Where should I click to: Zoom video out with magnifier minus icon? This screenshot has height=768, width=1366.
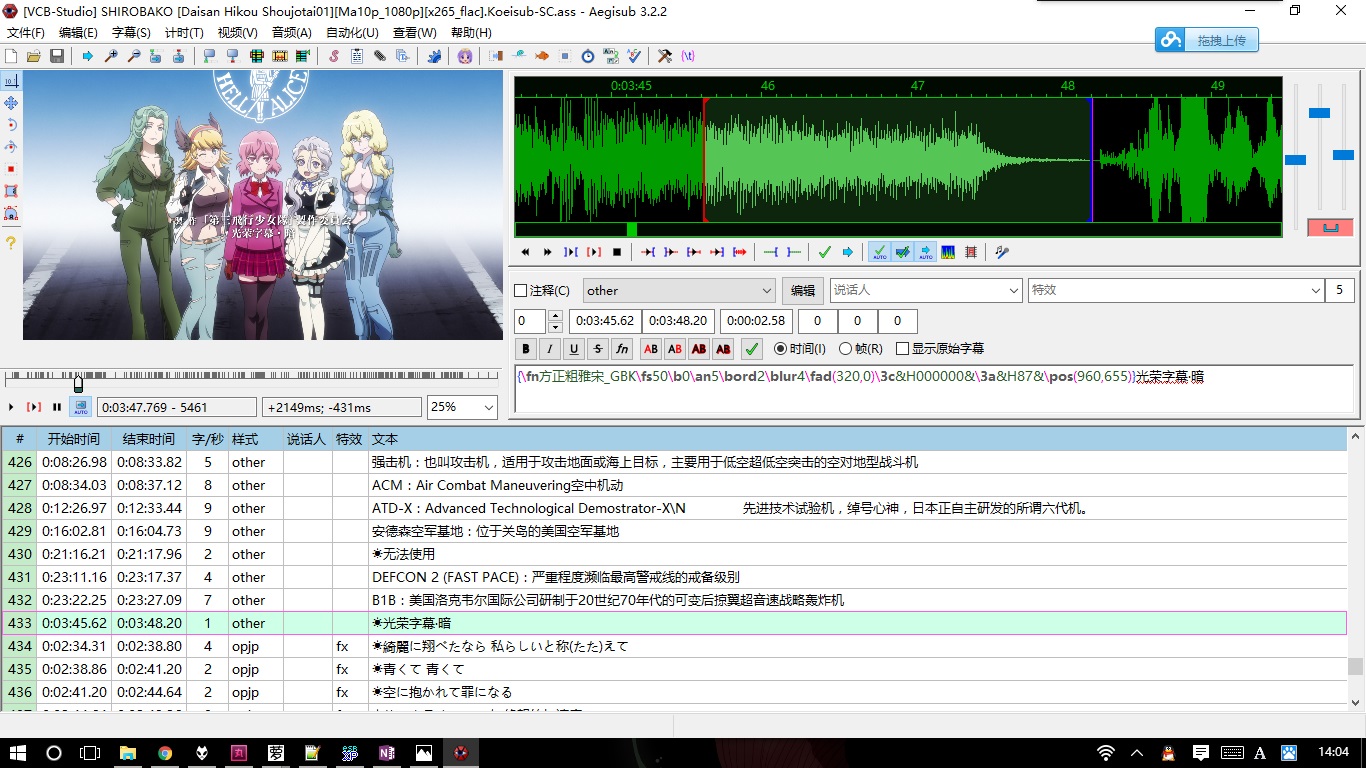tap(134, 56)
